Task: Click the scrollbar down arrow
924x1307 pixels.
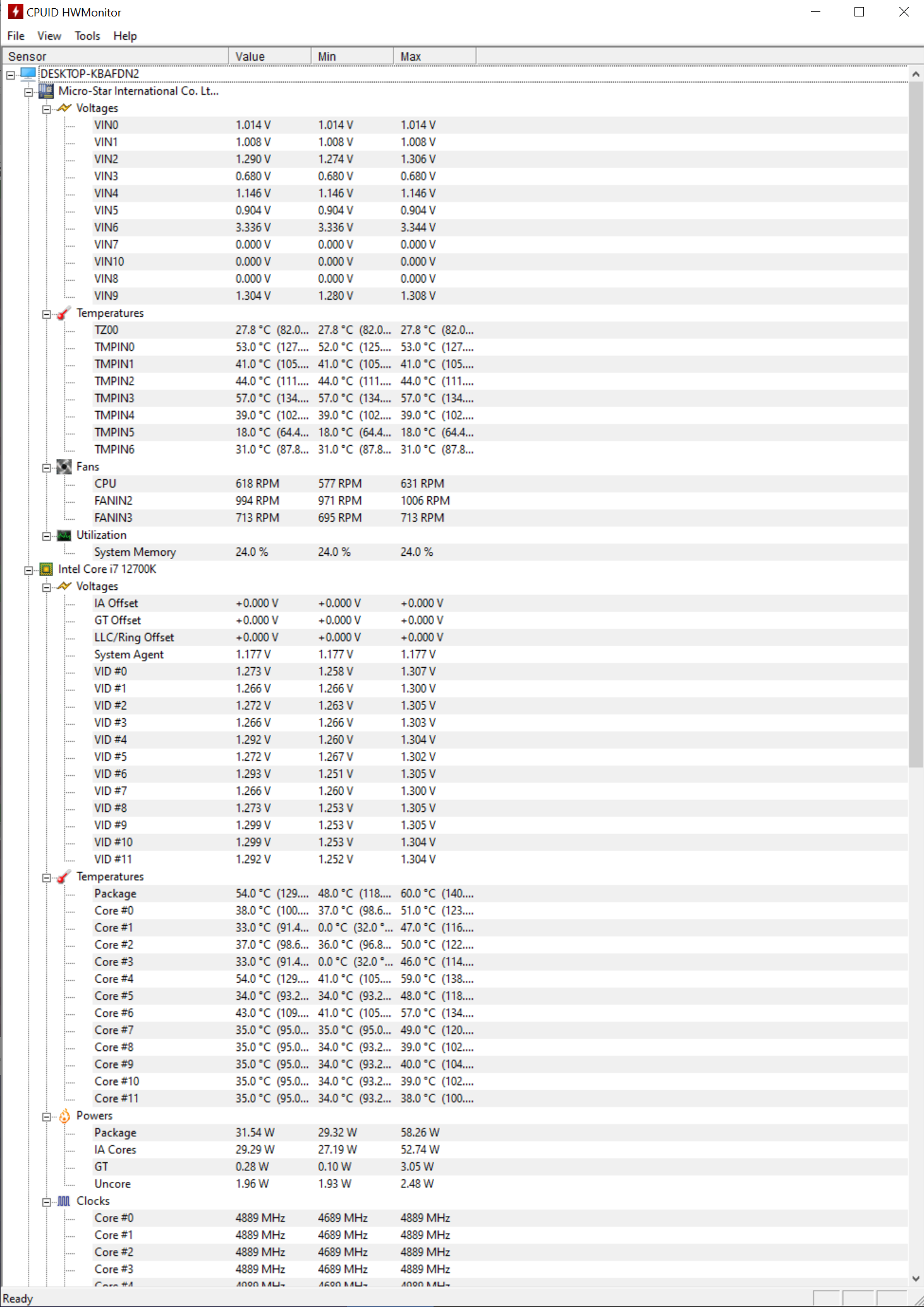Action: click(916, 1279)
